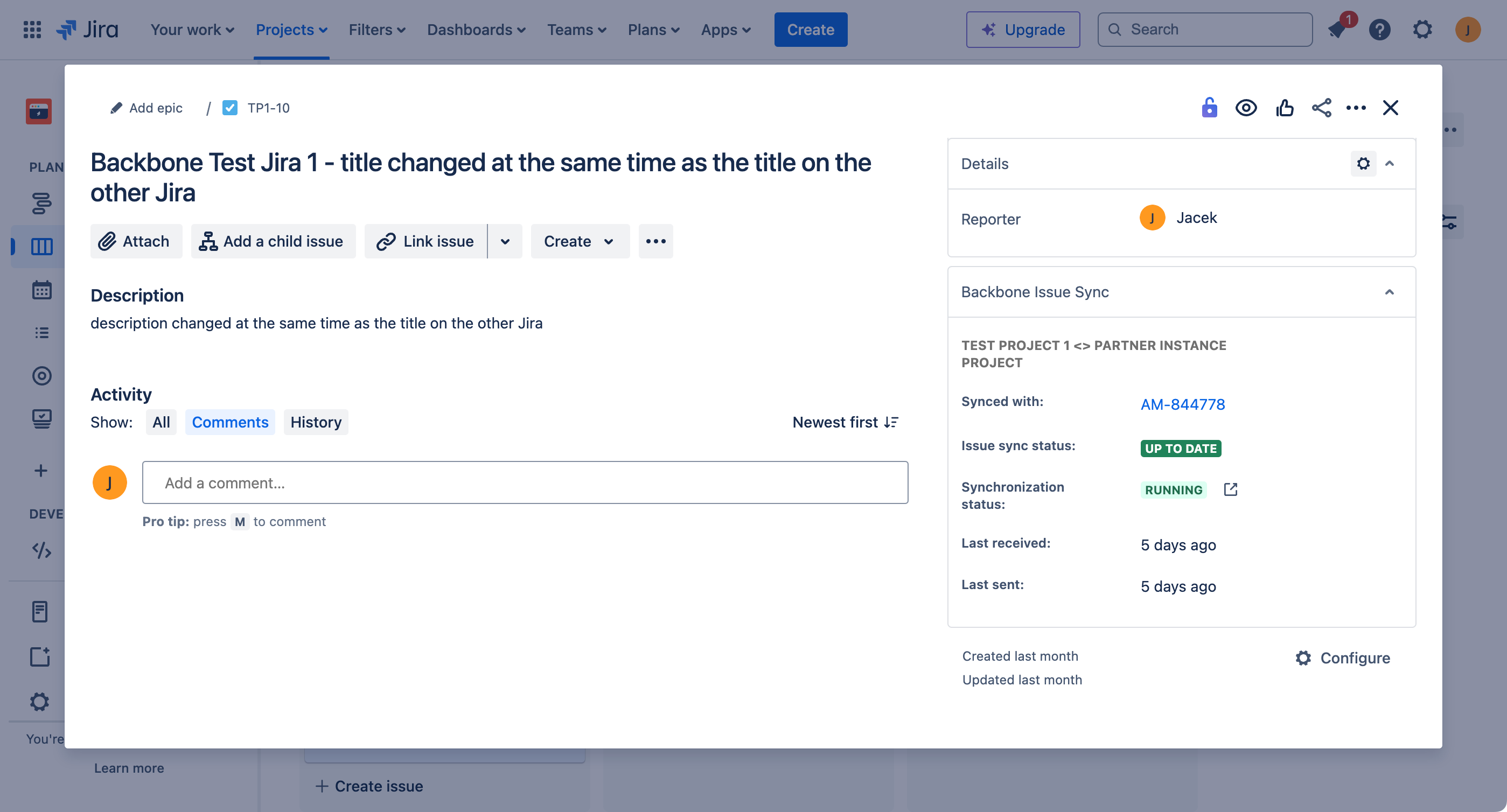This screenshot has width=1507, height=812.
Task: Open the sidebar Add shortcut icon
Action: (x=40, y=656)
